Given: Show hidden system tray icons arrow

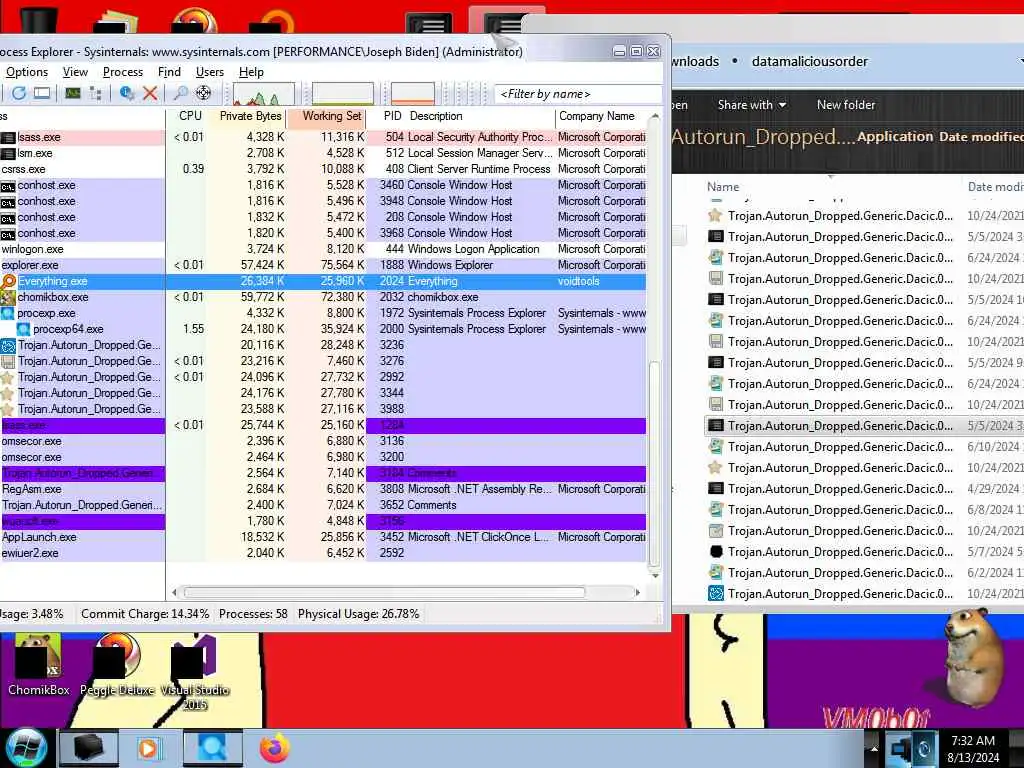Looking at the screenshot, I should point(874,749).
